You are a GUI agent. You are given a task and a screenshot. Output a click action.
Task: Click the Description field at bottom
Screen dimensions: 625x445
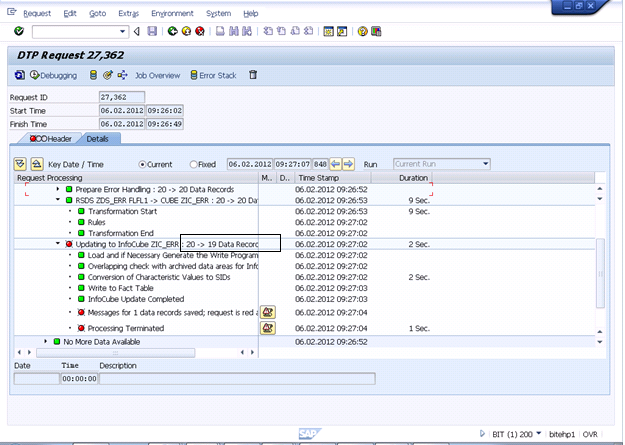point(237,378)
